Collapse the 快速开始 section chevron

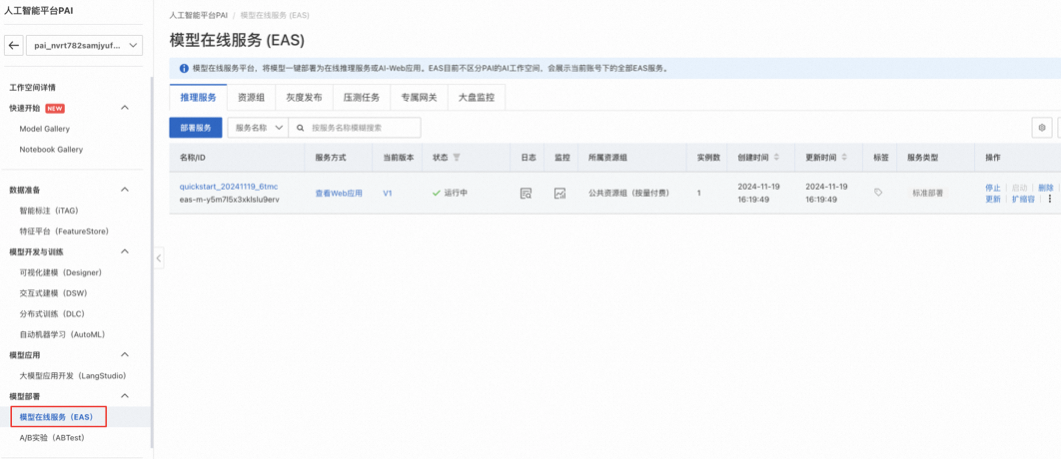coord(125,108)
